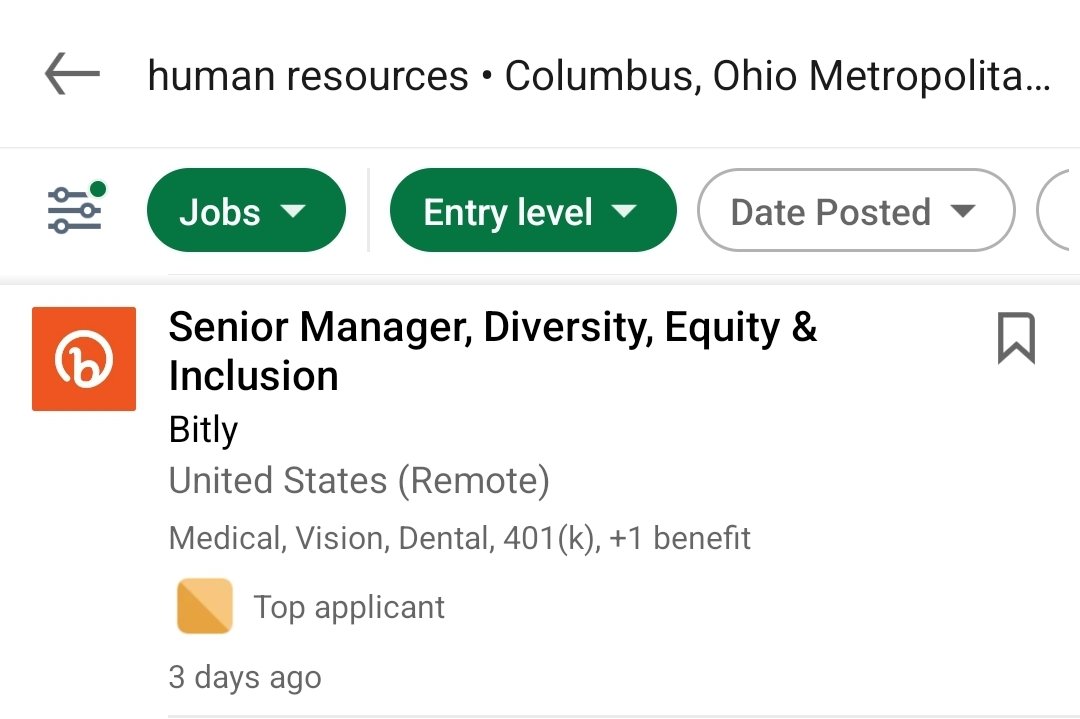
Task: Click the Jobs pill dropdown arrow
Action: click(x=293, y=211)
